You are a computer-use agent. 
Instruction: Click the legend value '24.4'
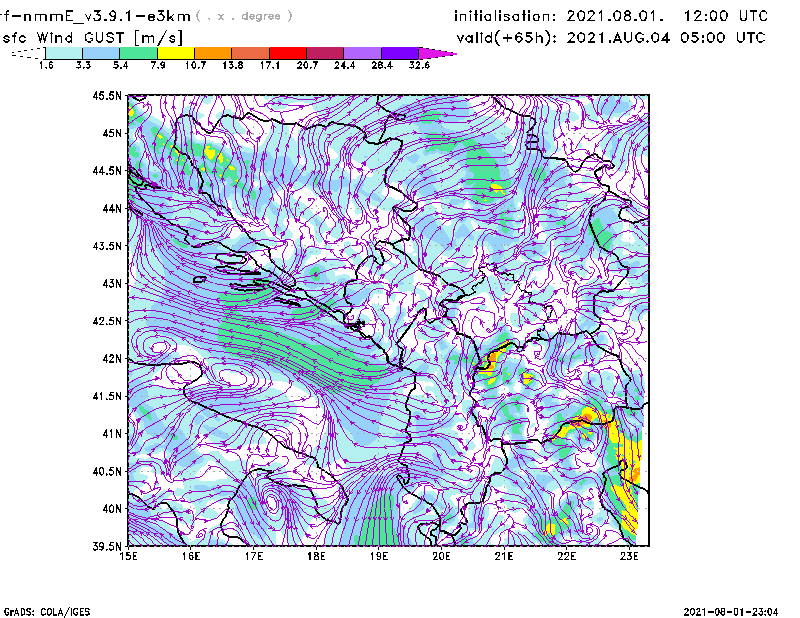344,65
